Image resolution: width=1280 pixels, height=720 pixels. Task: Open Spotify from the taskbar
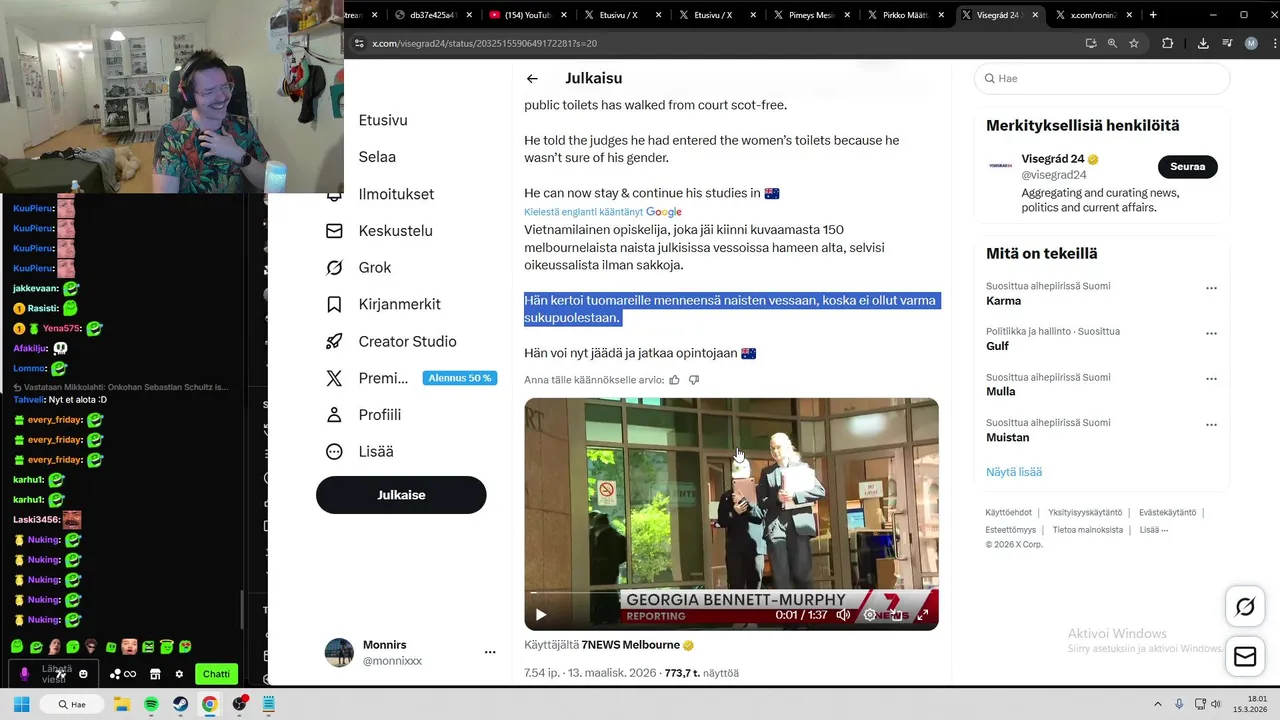(x=151, y=704)
